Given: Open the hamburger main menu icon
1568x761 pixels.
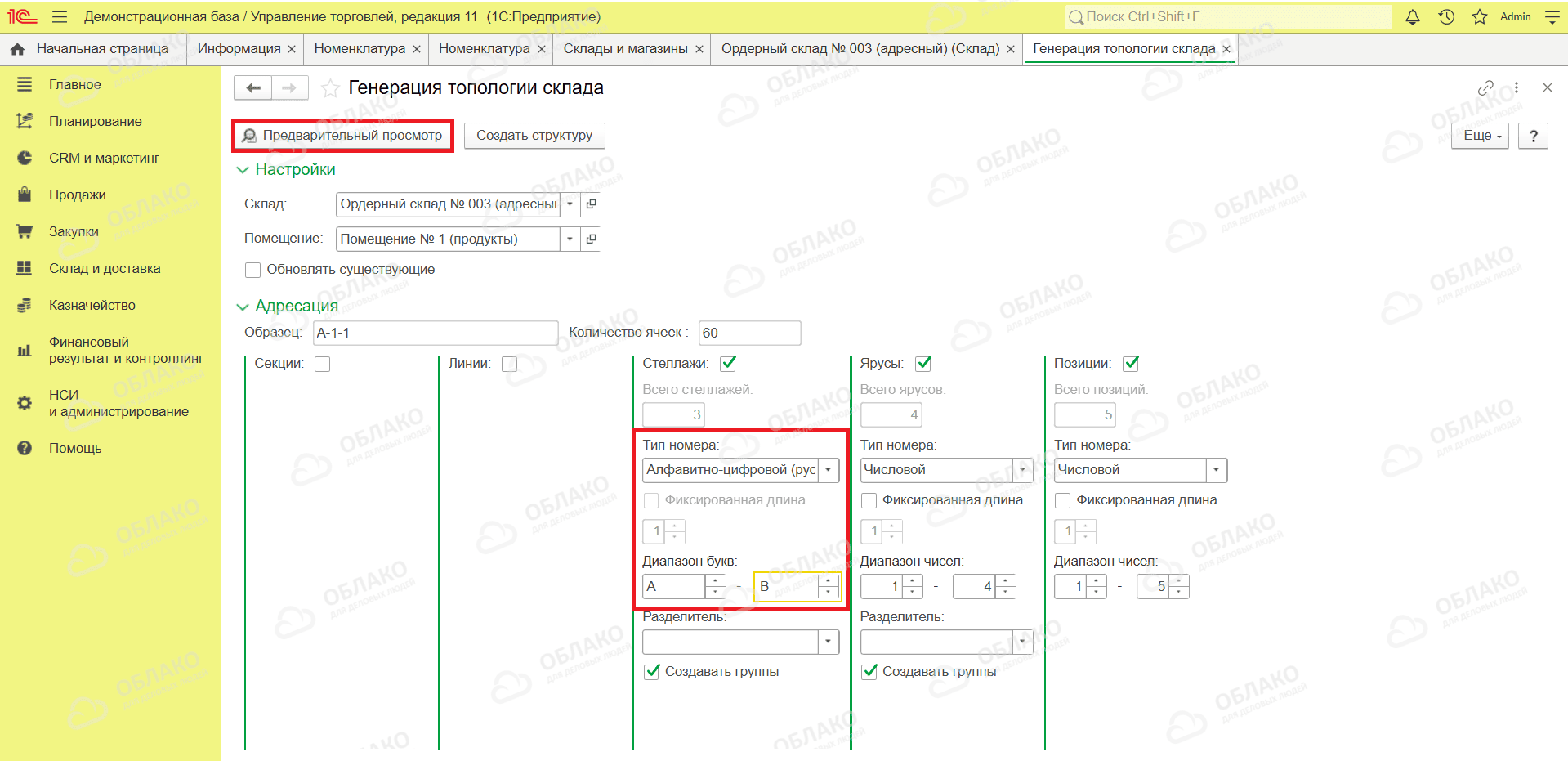Looking at the screenshot, I should pos(60,16).
